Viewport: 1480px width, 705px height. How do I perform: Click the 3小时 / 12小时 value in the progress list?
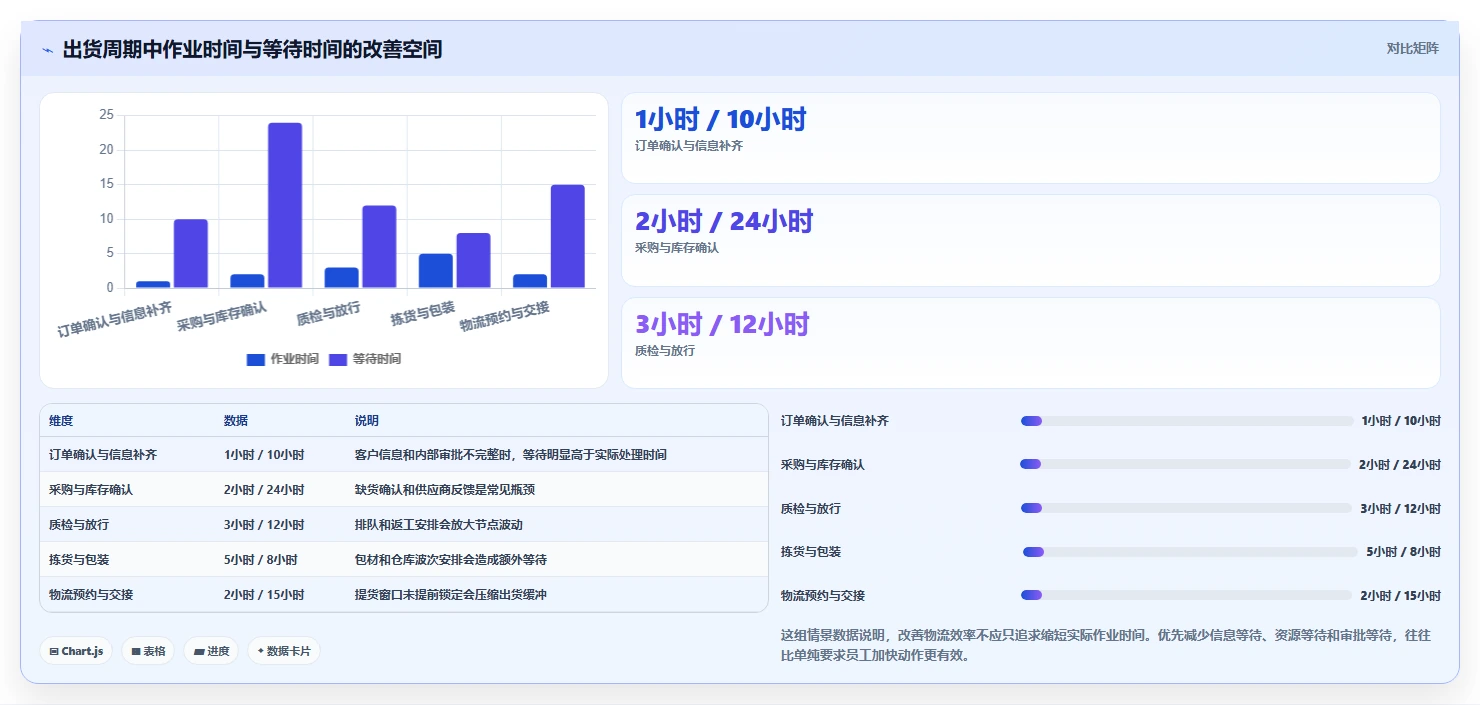tap(1400, 508)
